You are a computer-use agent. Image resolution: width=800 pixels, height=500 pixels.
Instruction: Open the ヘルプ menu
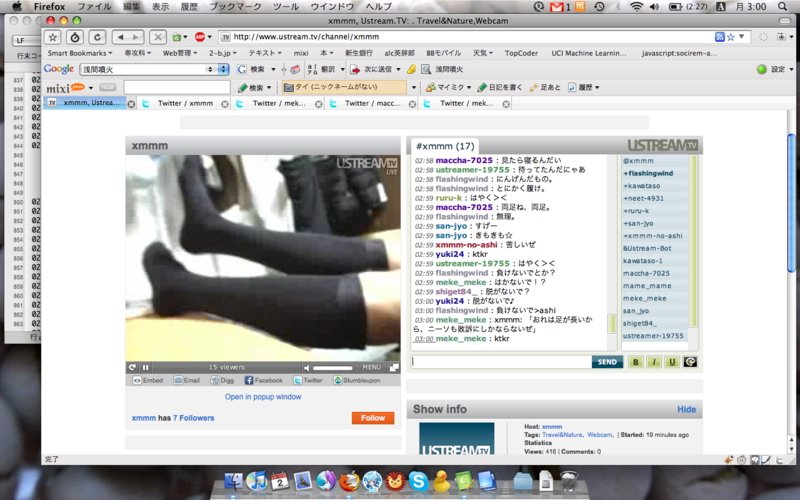click(378, 7)
